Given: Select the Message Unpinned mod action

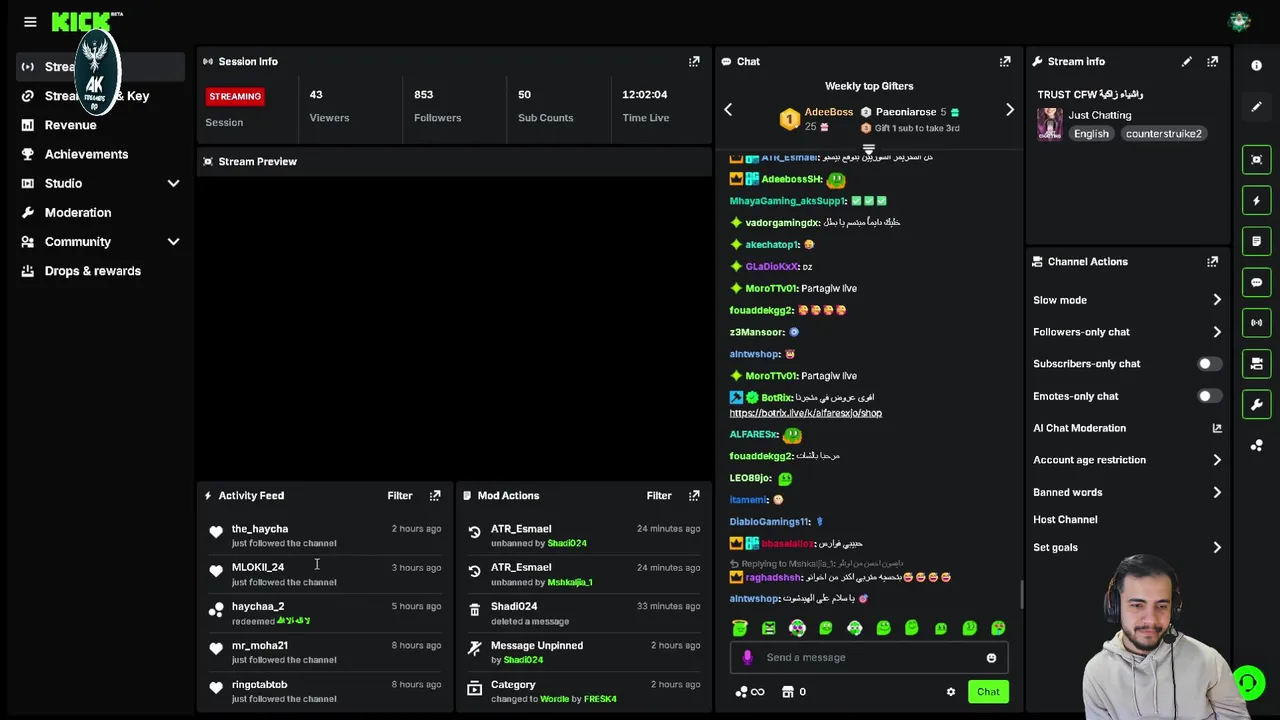Looking at the screenshot, I should [584, 652].
